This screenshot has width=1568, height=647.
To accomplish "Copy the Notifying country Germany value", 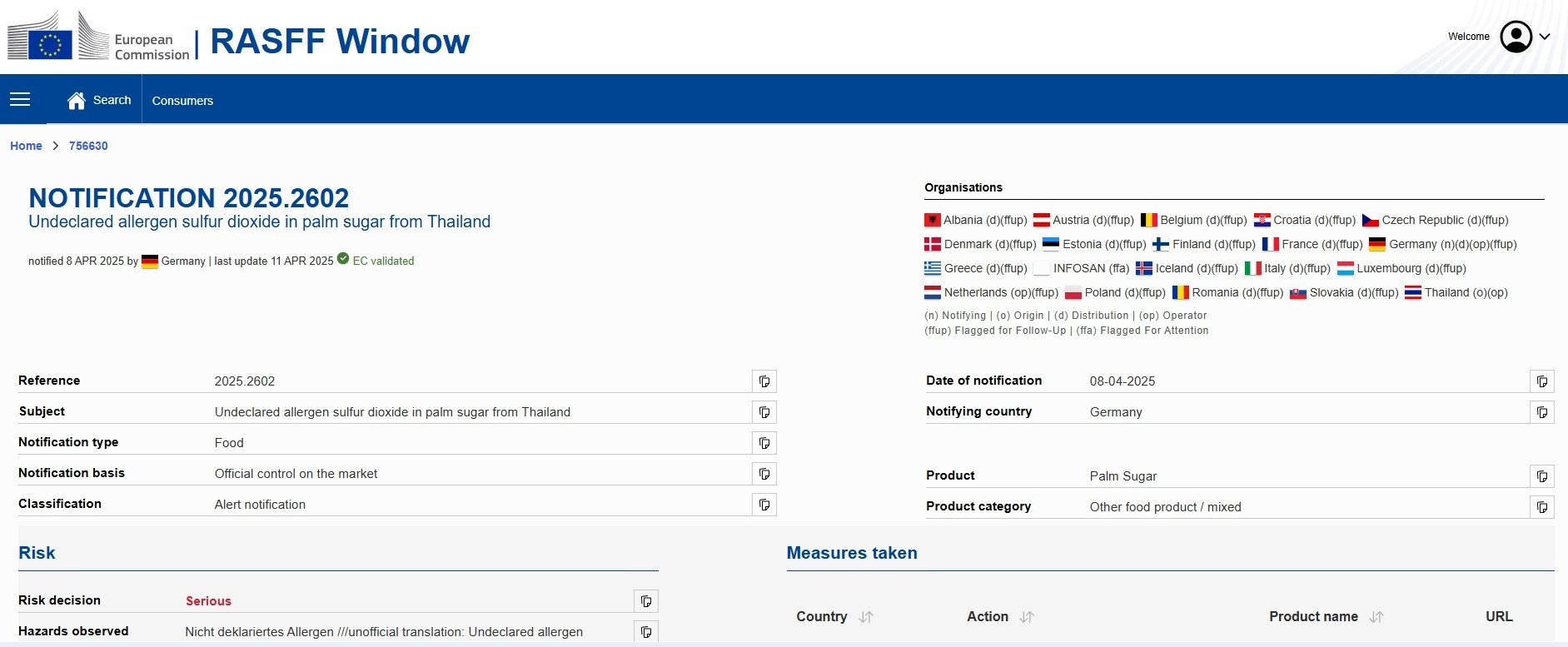I will [1541, 412].
